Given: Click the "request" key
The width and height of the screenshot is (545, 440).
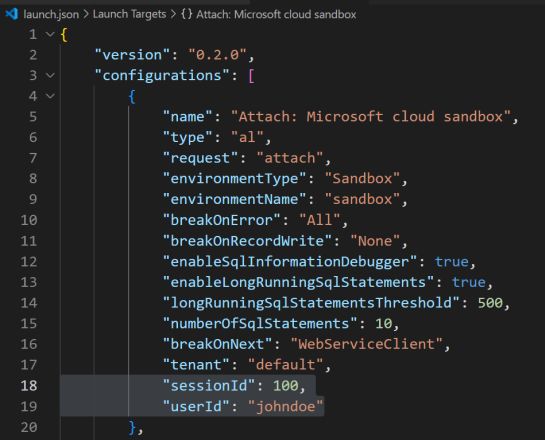Looking at the screenshot, I should pyautogui.click(x=201, y=158).
